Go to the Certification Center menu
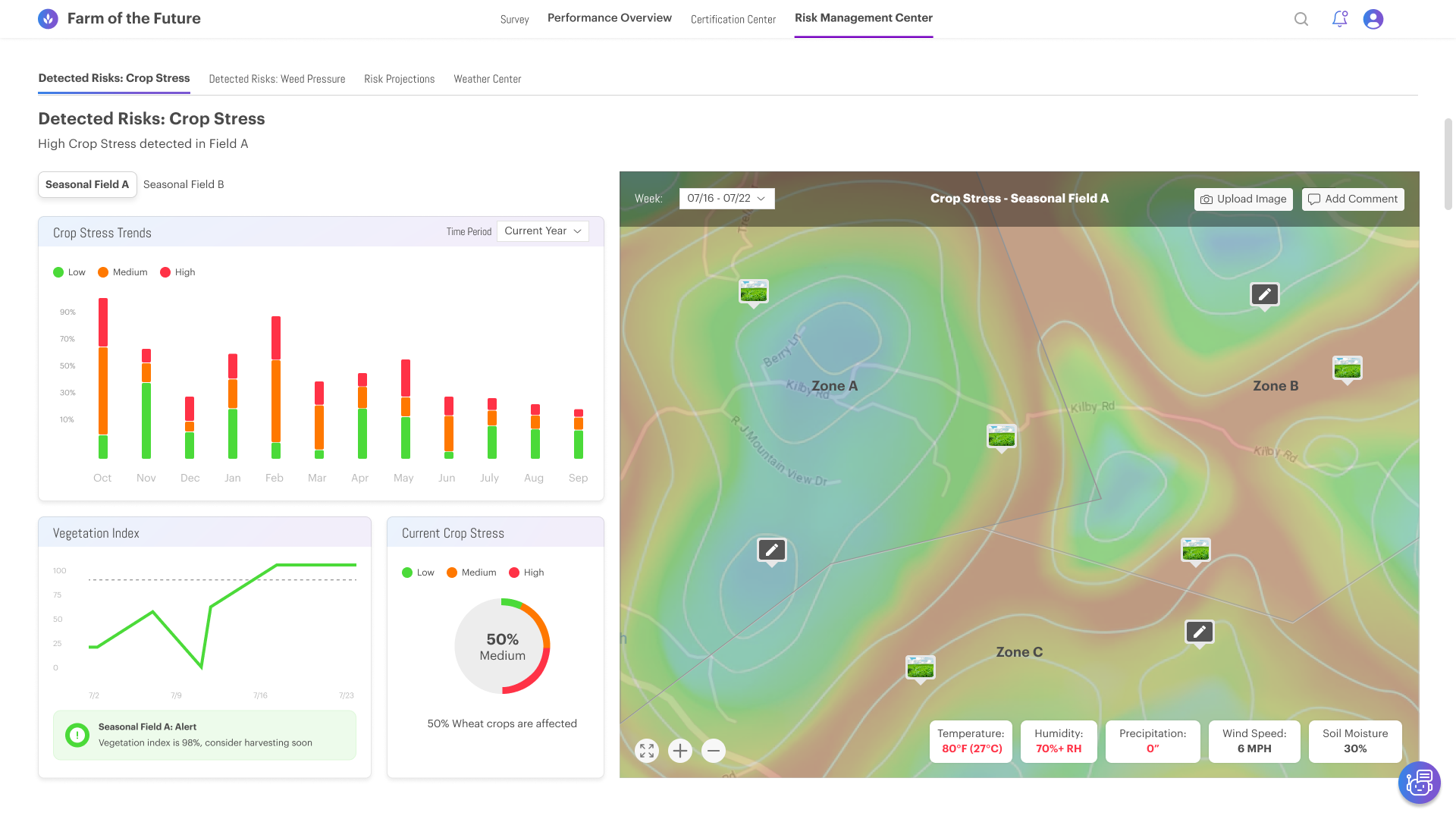1456x819 pixels. tap(733, 20)
